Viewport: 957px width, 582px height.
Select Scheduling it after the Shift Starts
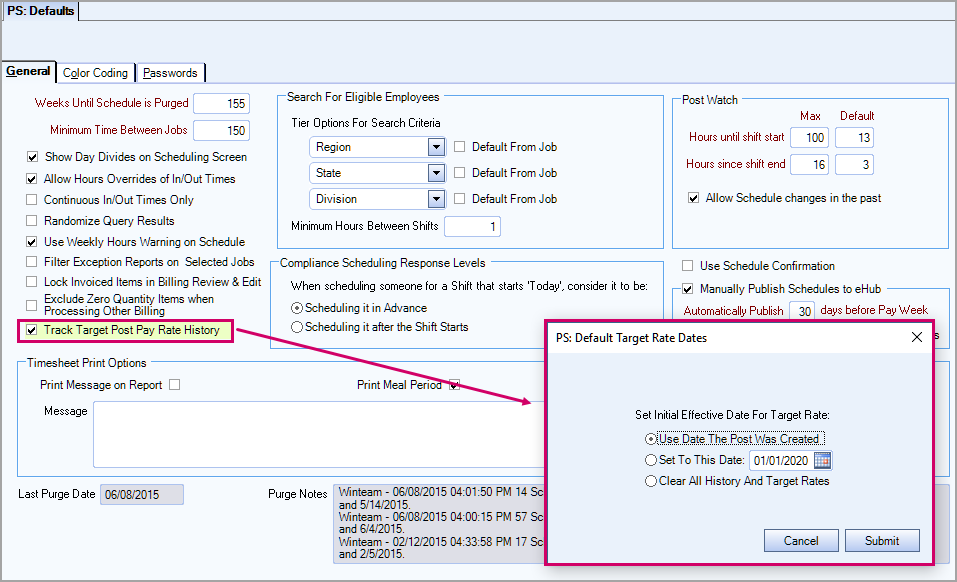296,327
